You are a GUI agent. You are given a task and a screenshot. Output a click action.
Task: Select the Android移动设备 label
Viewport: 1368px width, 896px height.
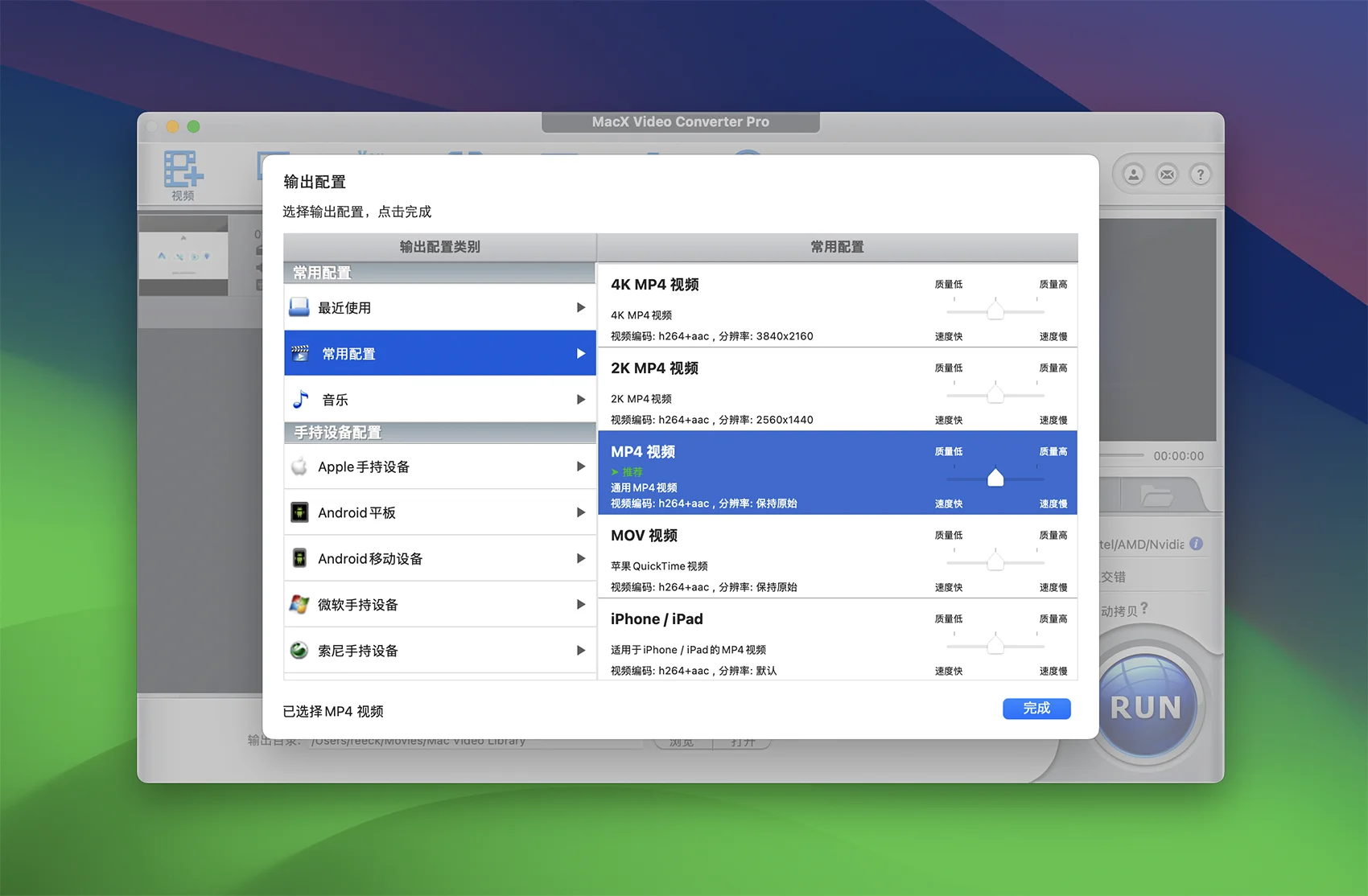click(x=370, y=558)
